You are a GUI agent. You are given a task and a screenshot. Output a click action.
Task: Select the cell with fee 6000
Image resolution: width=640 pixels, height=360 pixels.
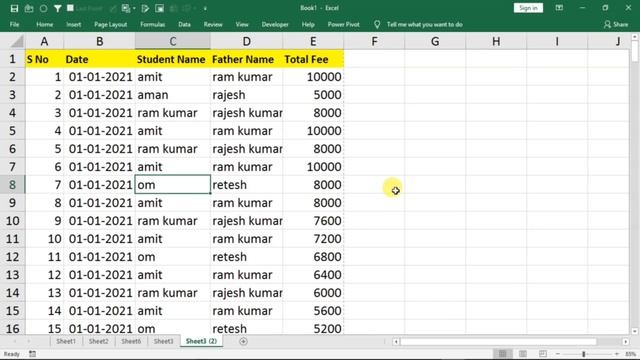click(313, 293)
